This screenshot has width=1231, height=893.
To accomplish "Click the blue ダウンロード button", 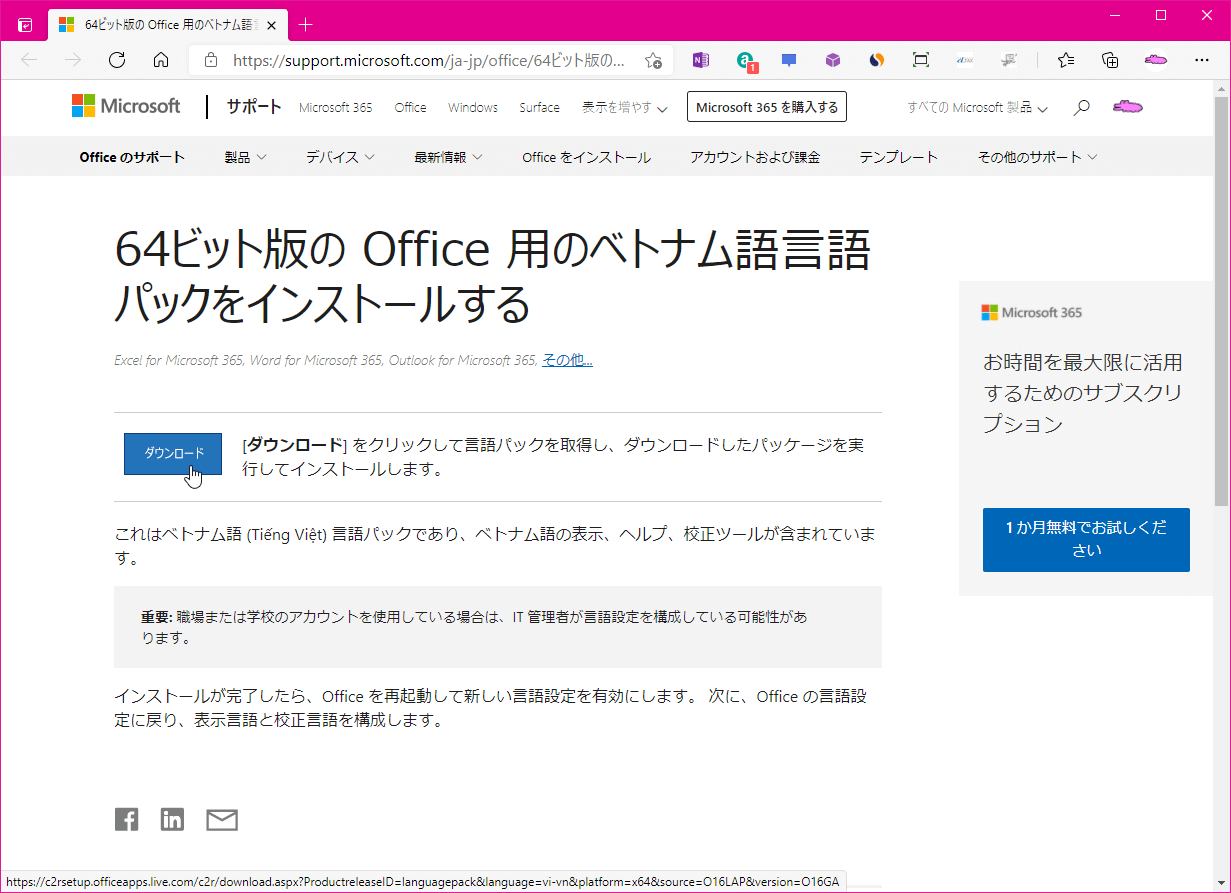I will [x=173, y=454].
